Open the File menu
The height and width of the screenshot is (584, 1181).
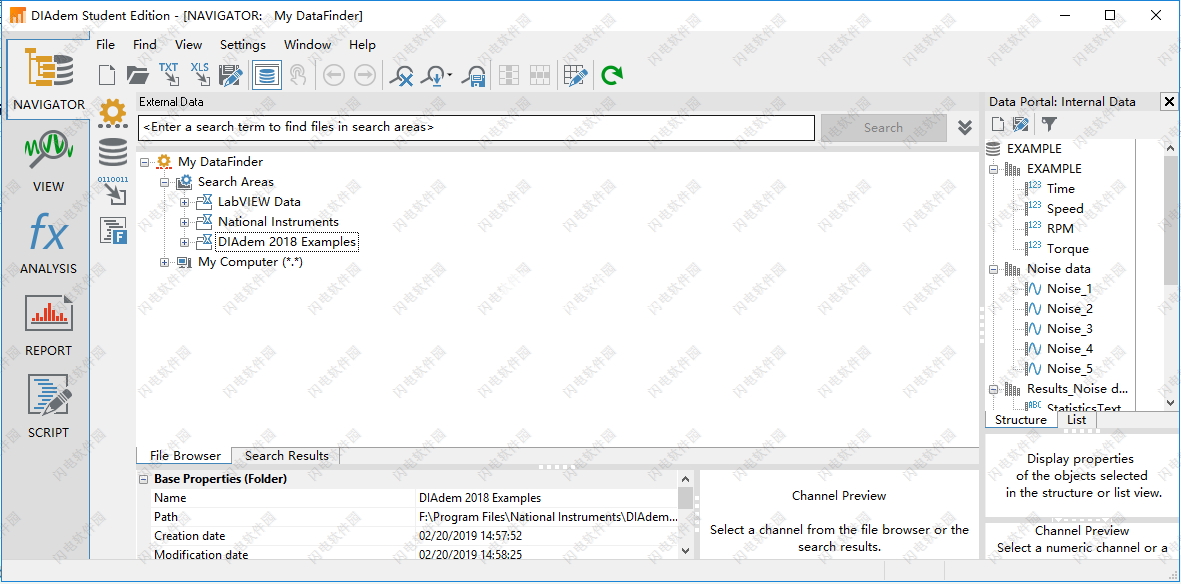click(105, 45)
